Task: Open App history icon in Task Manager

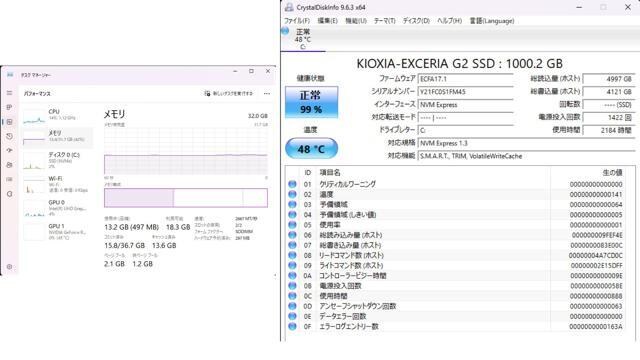Action: (9, 136)
